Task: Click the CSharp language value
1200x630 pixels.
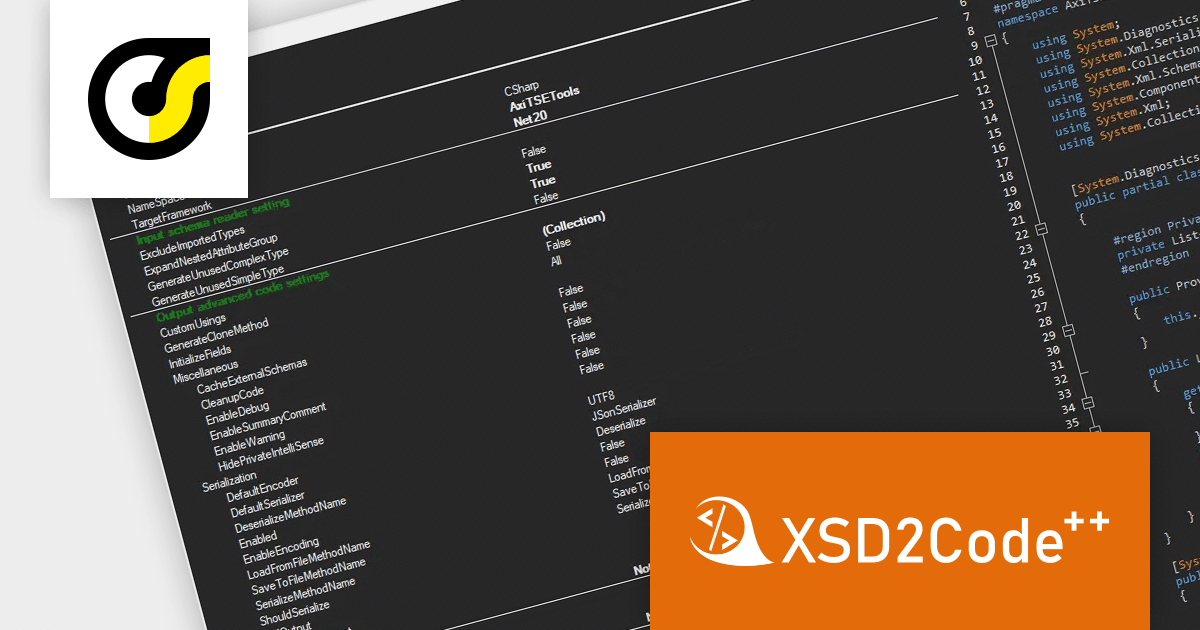Action: (x=521, y=89)
